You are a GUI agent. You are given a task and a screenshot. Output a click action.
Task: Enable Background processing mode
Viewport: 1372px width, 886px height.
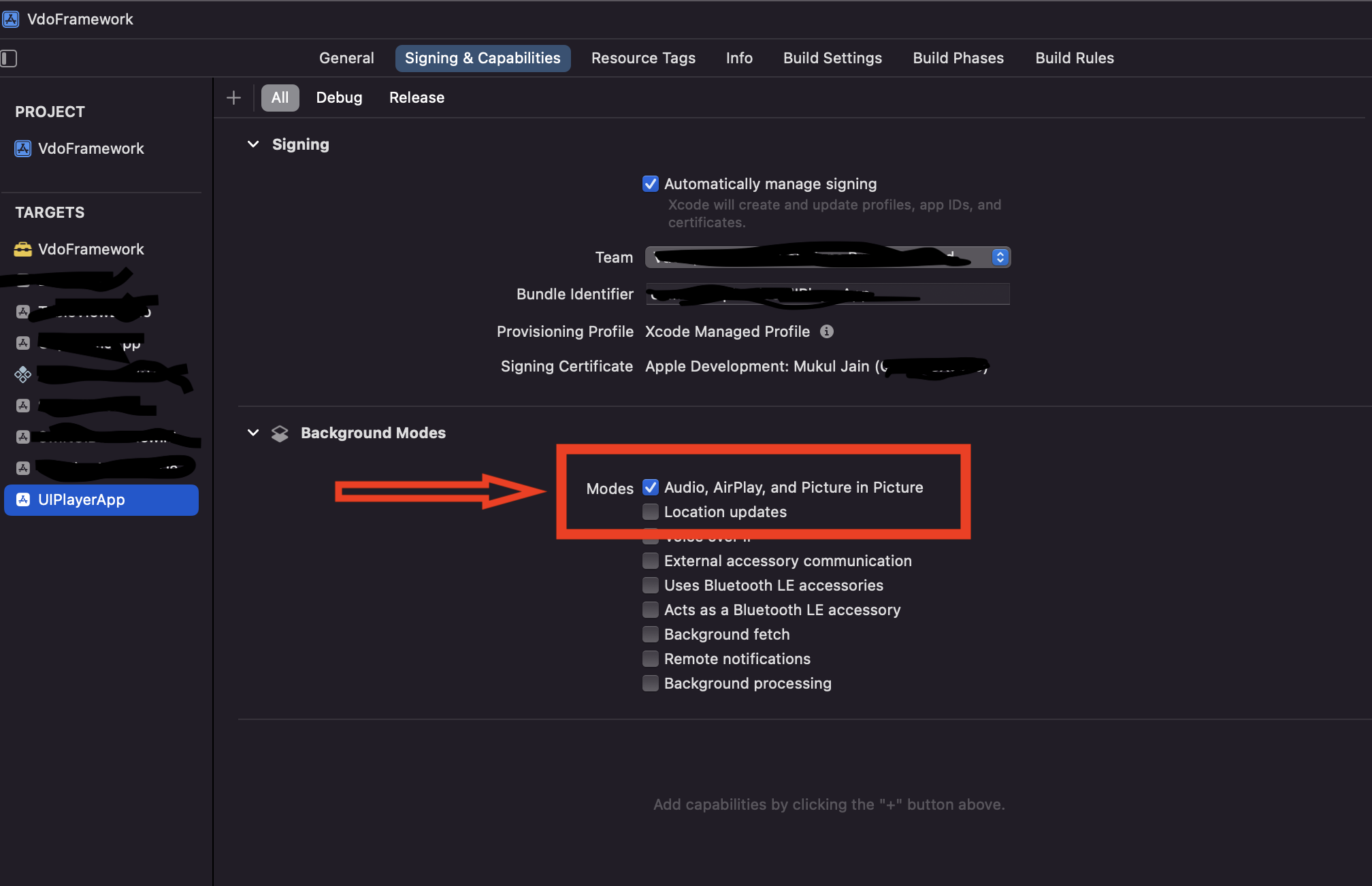click(x=651, y=683)
